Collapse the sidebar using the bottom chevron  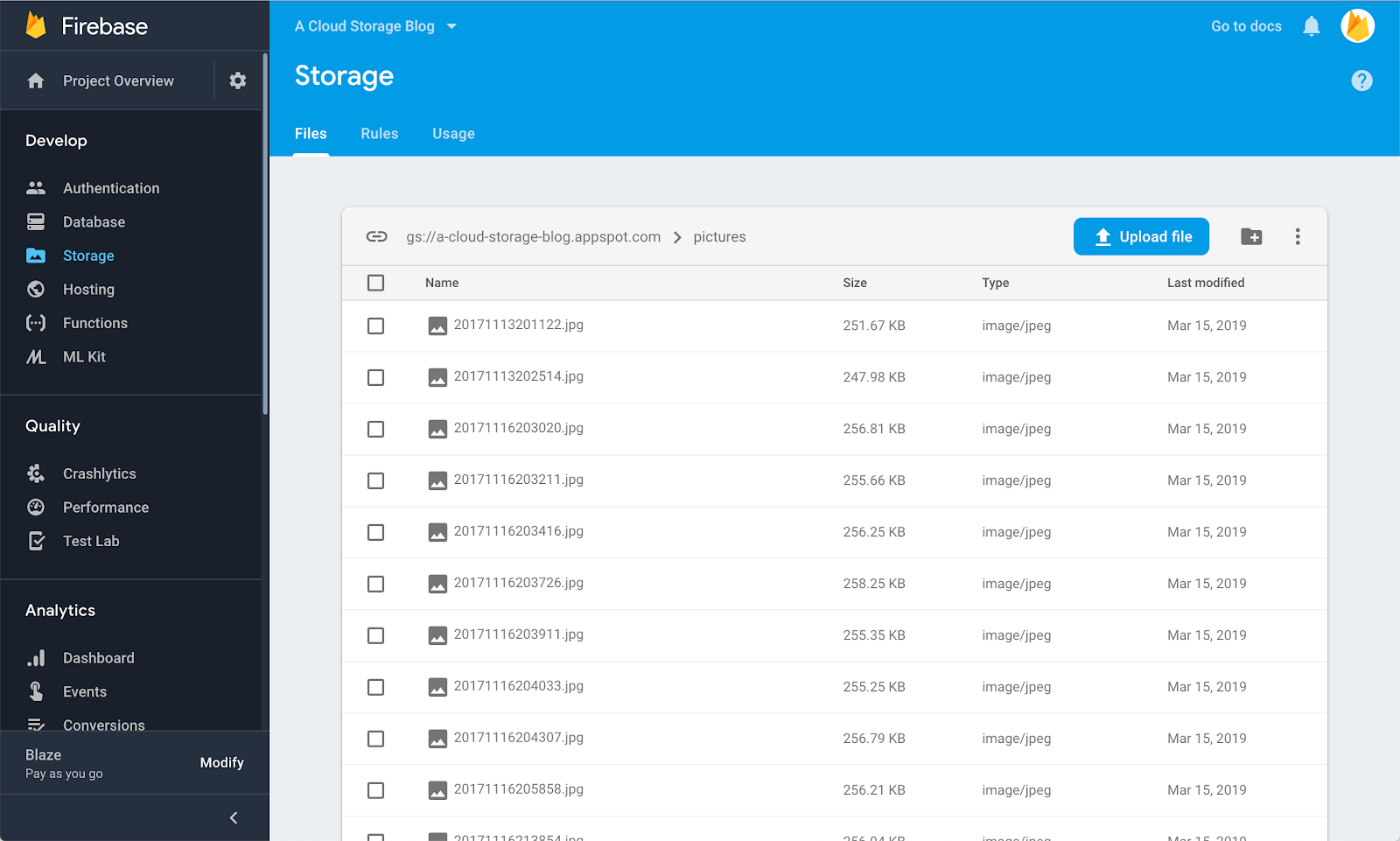[x=234, y=817]
